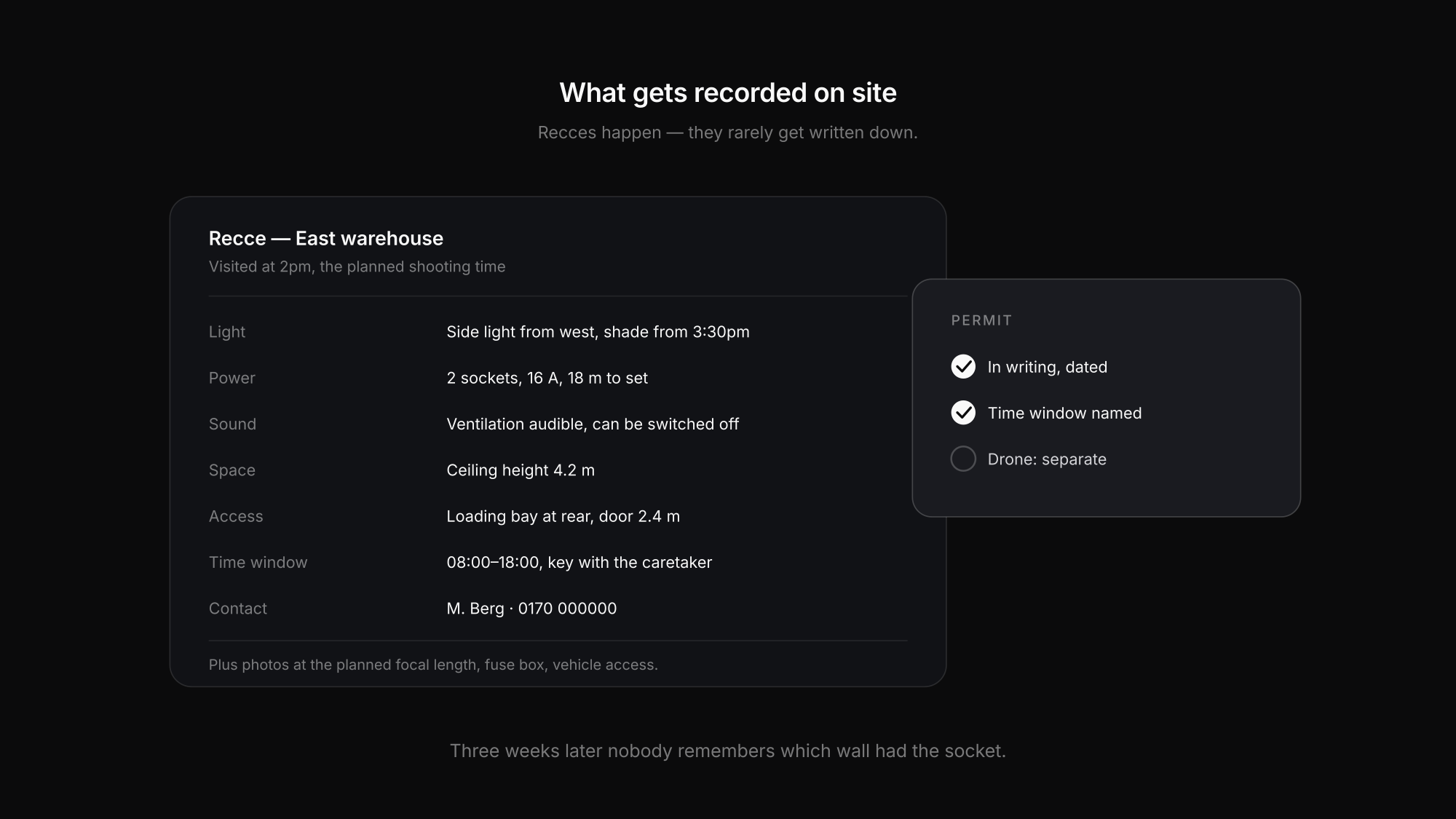Click the 'Time window named' label text
Screen dimensions: 1456x819
1064,413
